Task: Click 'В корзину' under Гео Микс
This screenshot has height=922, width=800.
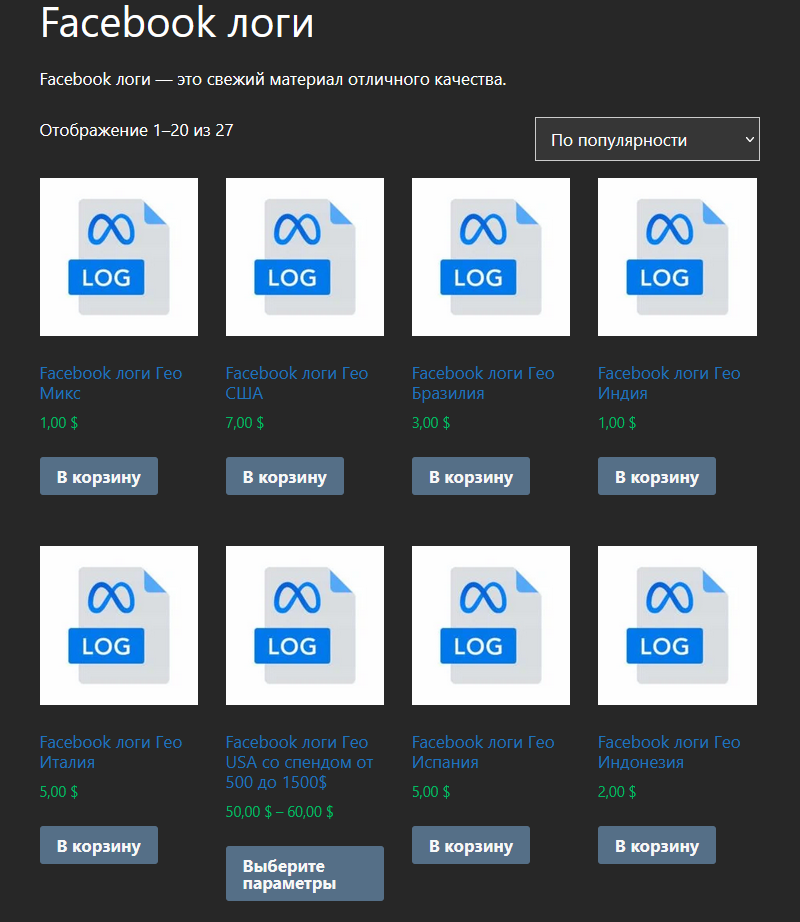Action: pos(99,476)
